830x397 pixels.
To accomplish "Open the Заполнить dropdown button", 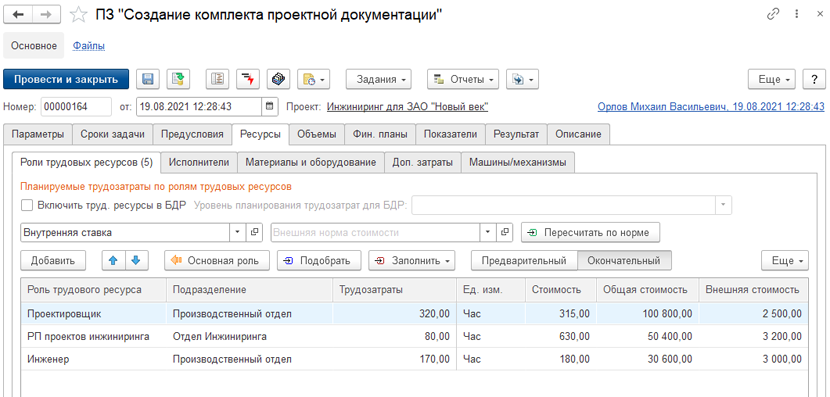I will coord(411,260).
